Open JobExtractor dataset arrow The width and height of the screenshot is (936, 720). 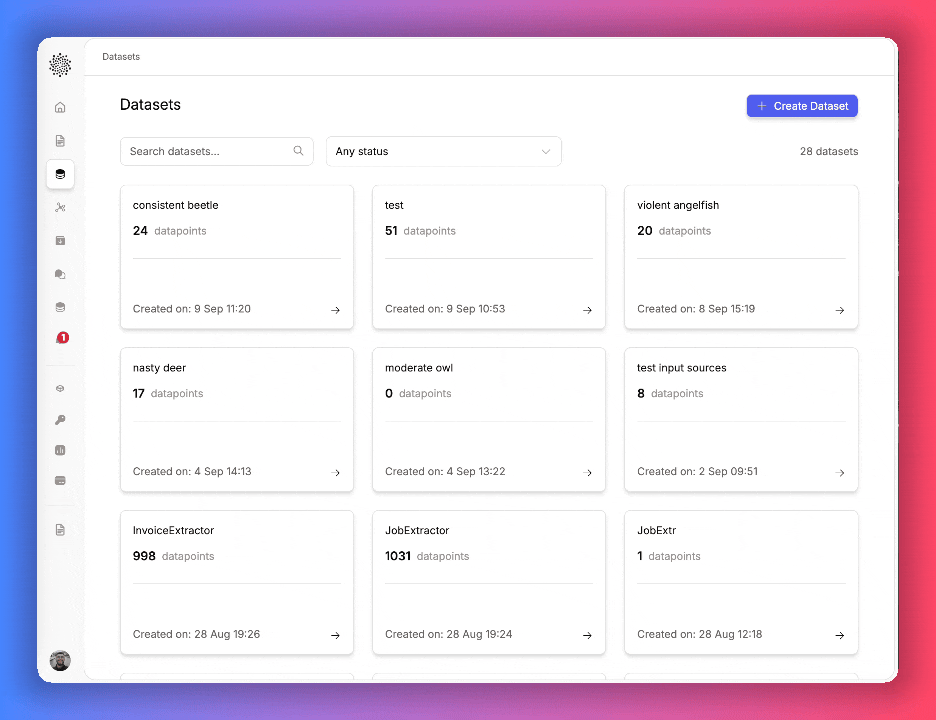point(587,635)
